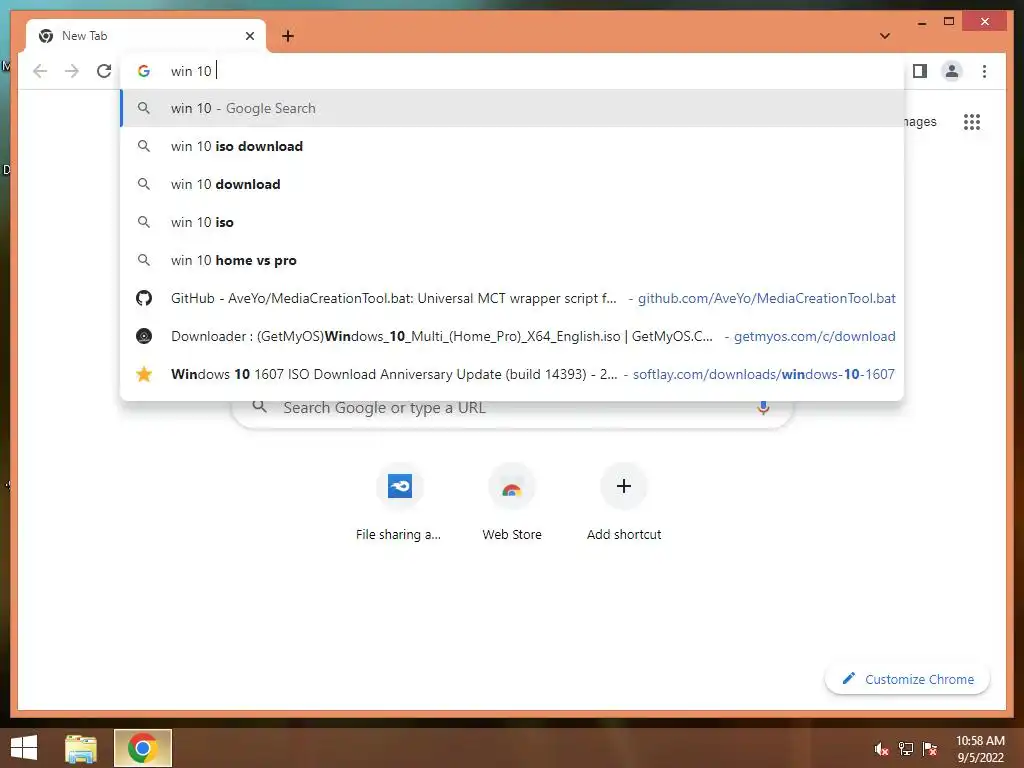Reload the page with the refresh icon
The image size is (1024, 768).
104,71
